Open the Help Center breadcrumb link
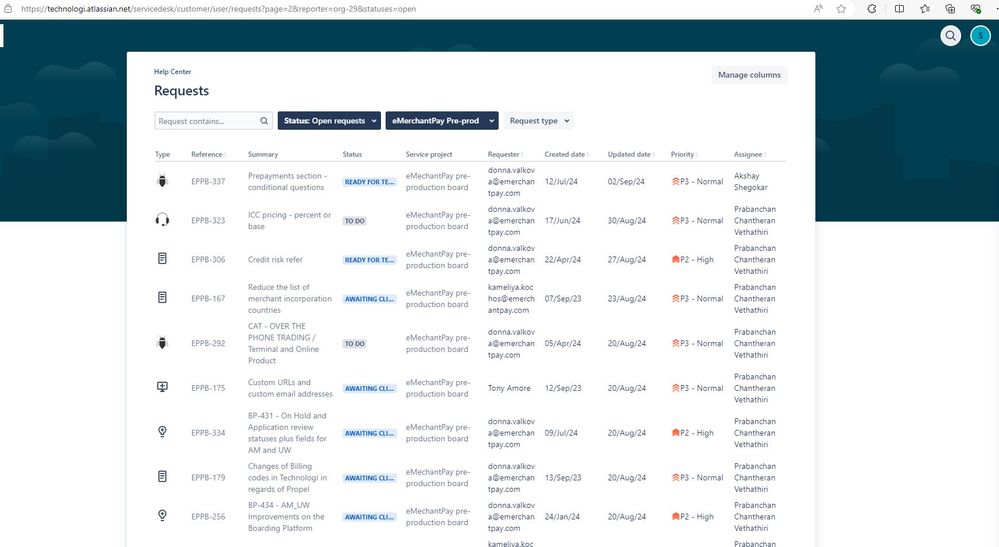Image resolution: width=999 pixels, height=547 pixels. [x=172, y=71]
